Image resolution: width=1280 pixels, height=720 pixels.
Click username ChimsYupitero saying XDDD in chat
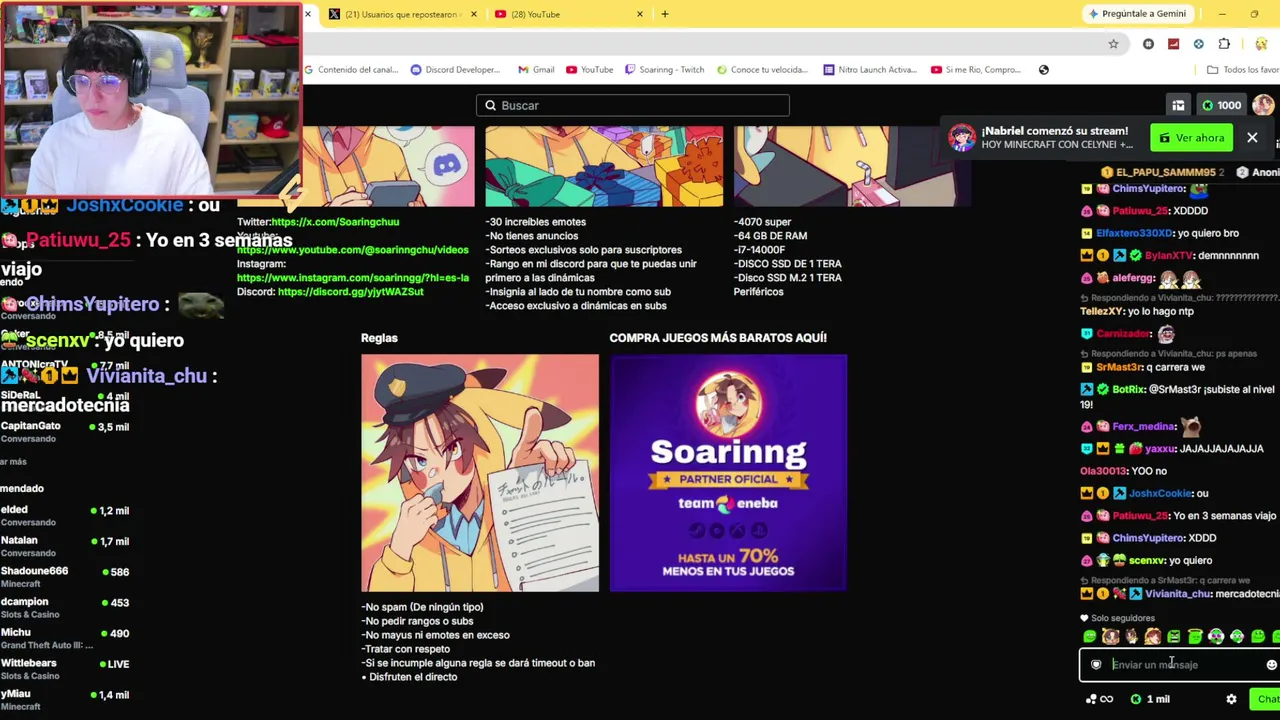click(x=1147, y=538)
